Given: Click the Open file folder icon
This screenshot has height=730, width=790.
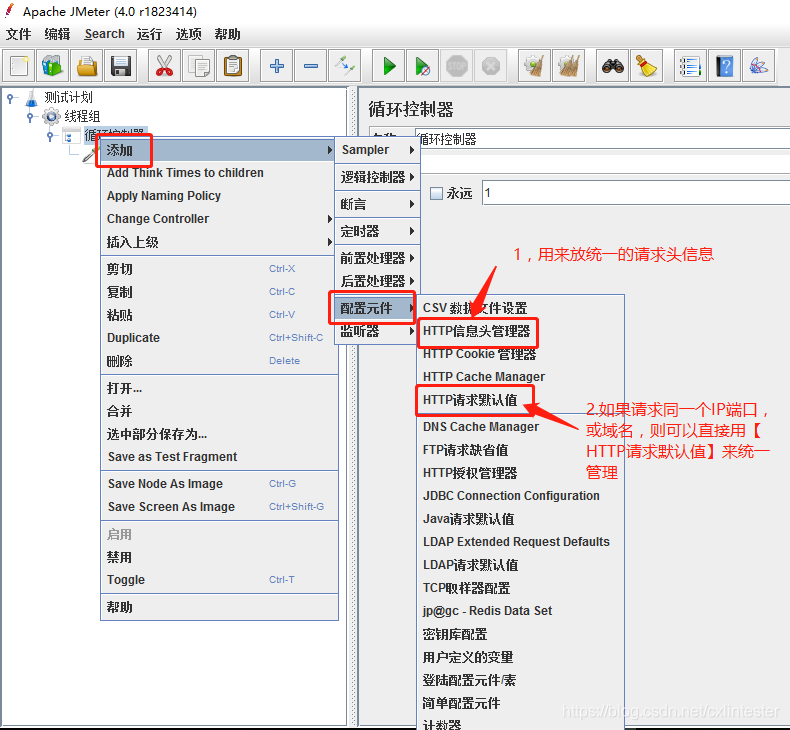Looking at the screenshot, I should (87, 66).
